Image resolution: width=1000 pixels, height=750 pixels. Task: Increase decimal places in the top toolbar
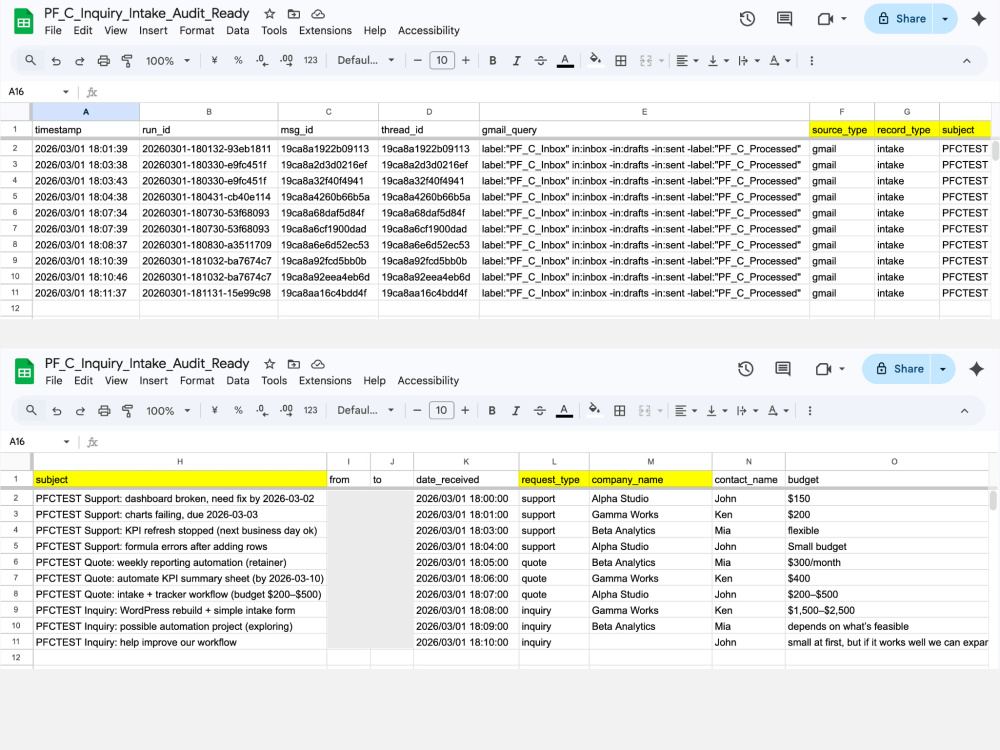point(286,60)
